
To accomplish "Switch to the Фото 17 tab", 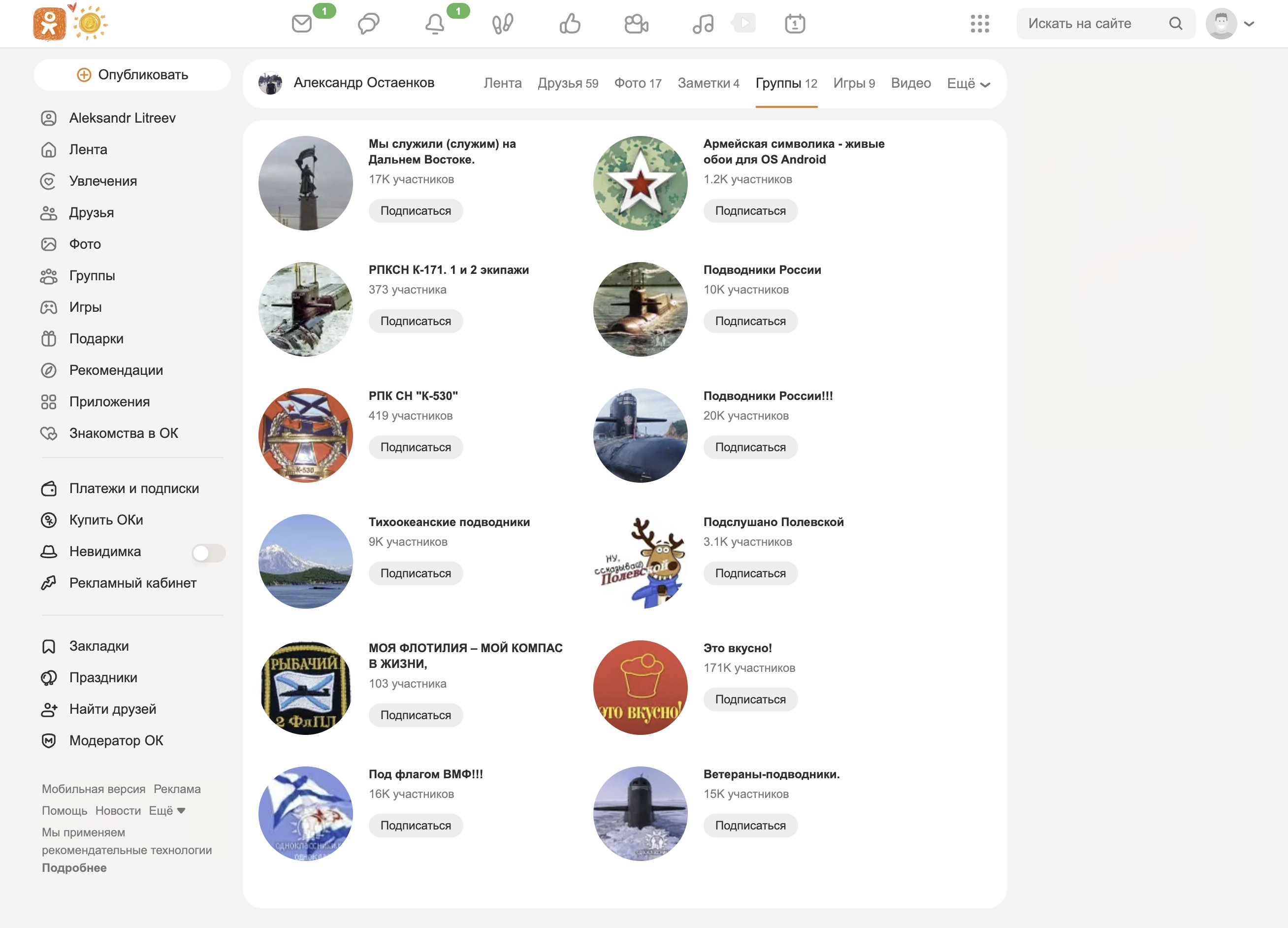I will coord(638,84).
